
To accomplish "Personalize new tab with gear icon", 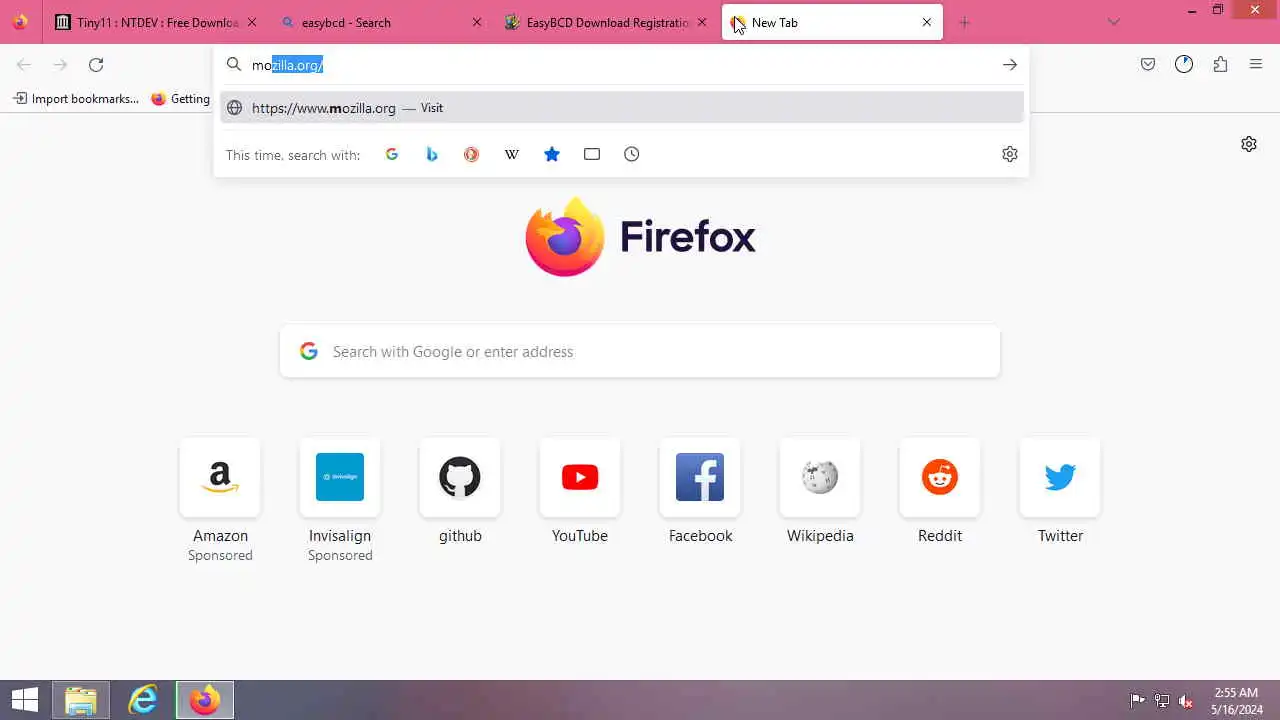I will tap(1249, 144).
